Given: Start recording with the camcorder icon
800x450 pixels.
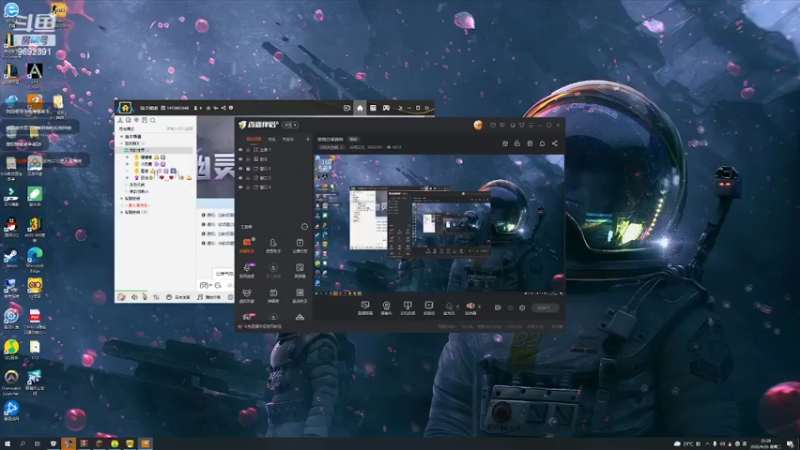Looking at the screenshot, I should coord(497,308).
